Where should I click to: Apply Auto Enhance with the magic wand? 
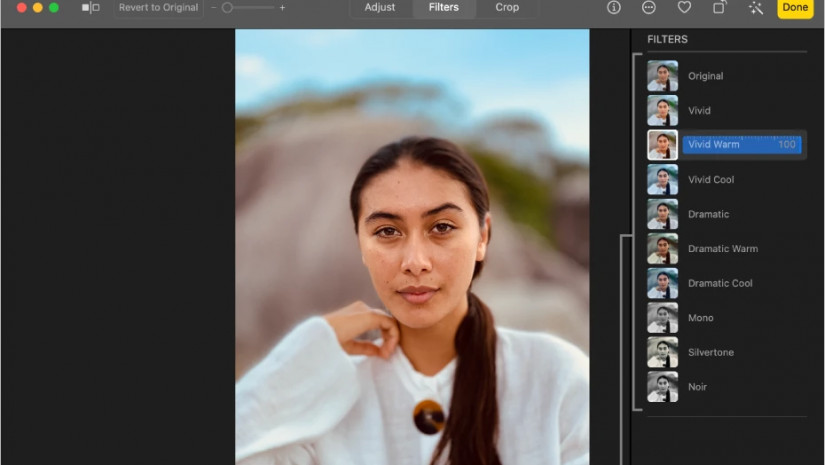pos(756,7)
